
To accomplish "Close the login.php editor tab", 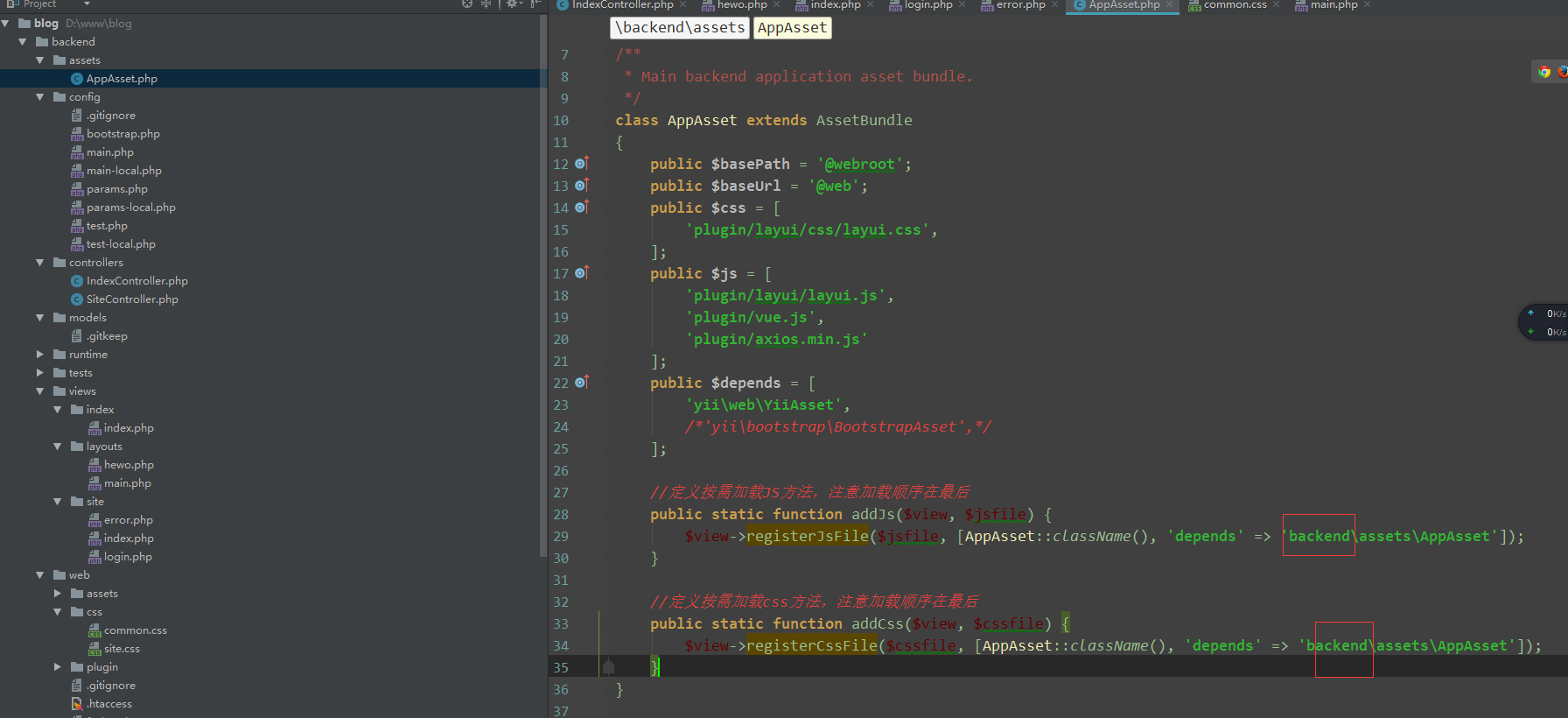I will pos(962,5).
